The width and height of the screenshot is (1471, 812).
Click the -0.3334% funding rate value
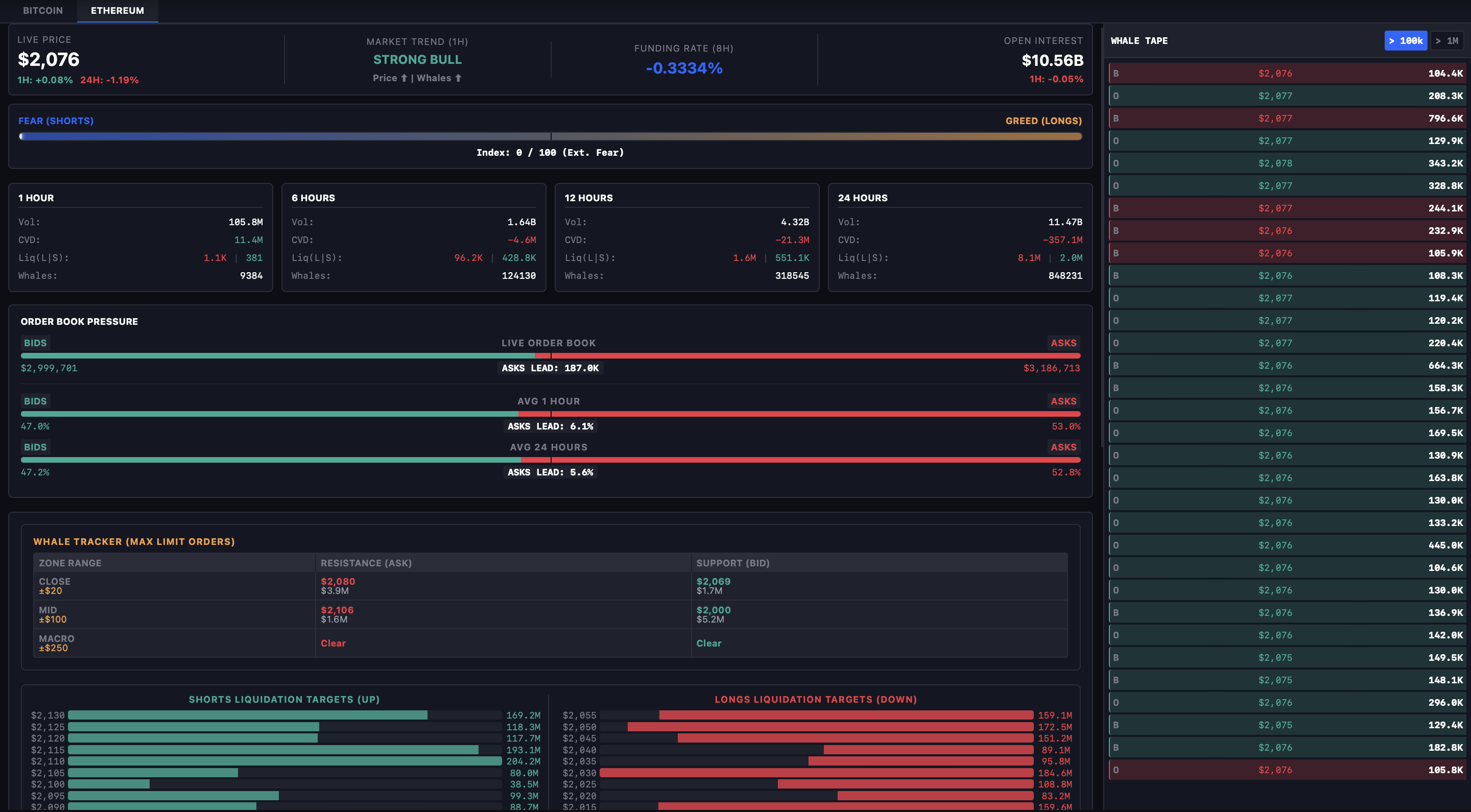tap(683, 68)
